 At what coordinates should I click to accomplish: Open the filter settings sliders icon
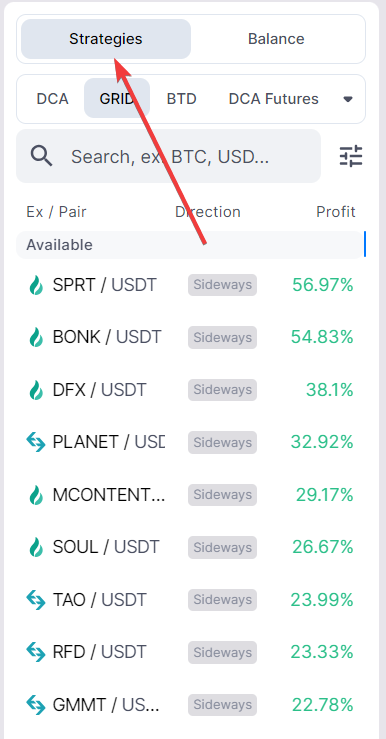click(x=351, y=156)
